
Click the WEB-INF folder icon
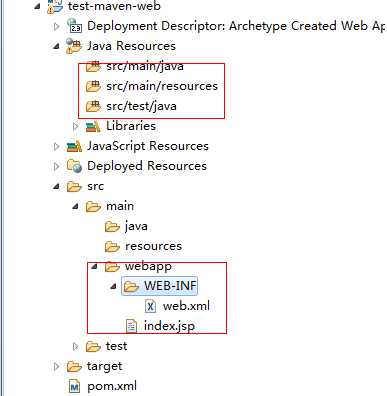pos(131,286)
